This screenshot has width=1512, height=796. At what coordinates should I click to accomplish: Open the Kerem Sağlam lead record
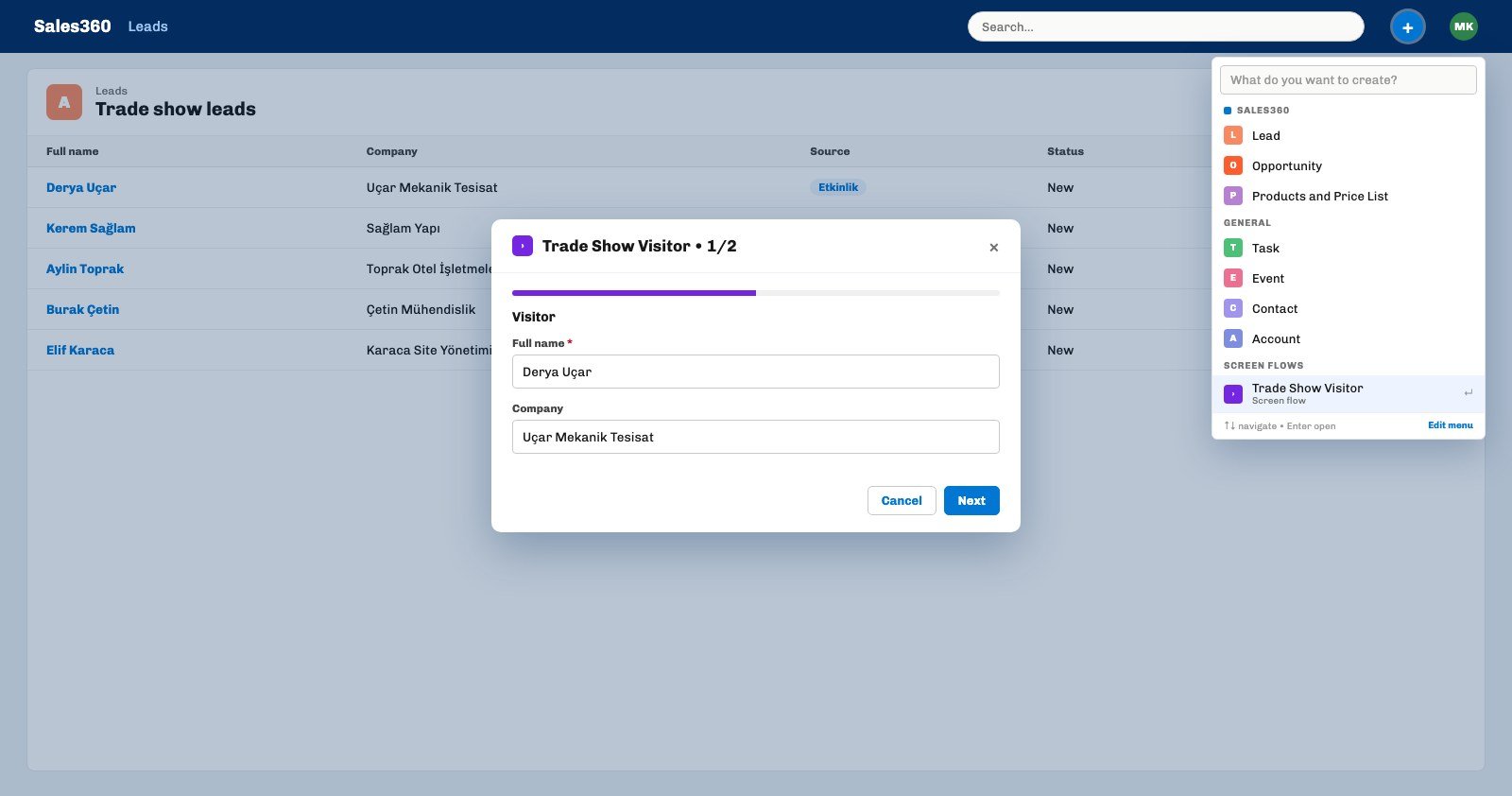tap(91, 228)
